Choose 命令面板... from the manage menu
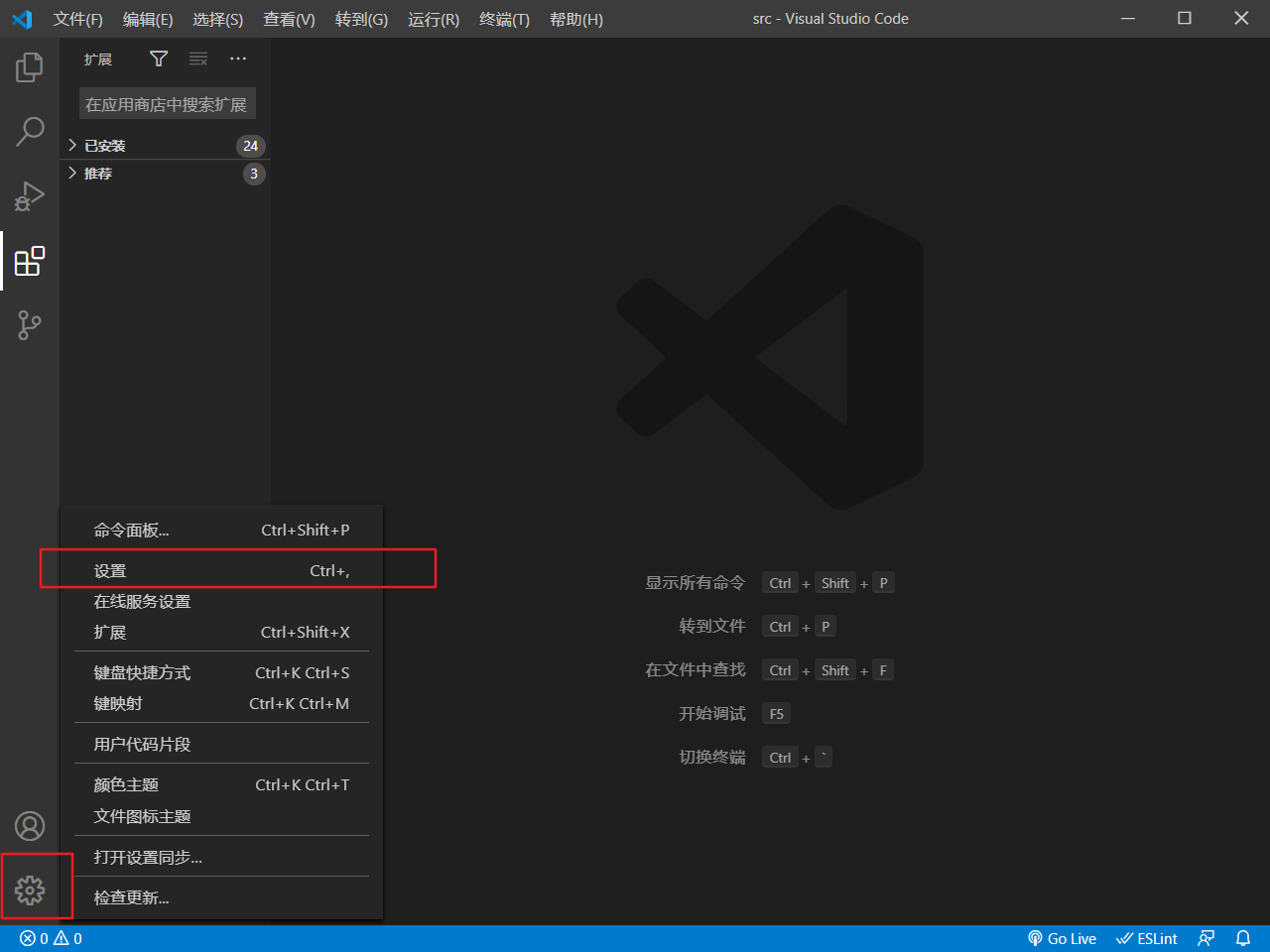Image resolution: width=1270 pixels, height=952 pixels. tap(222, 531)
